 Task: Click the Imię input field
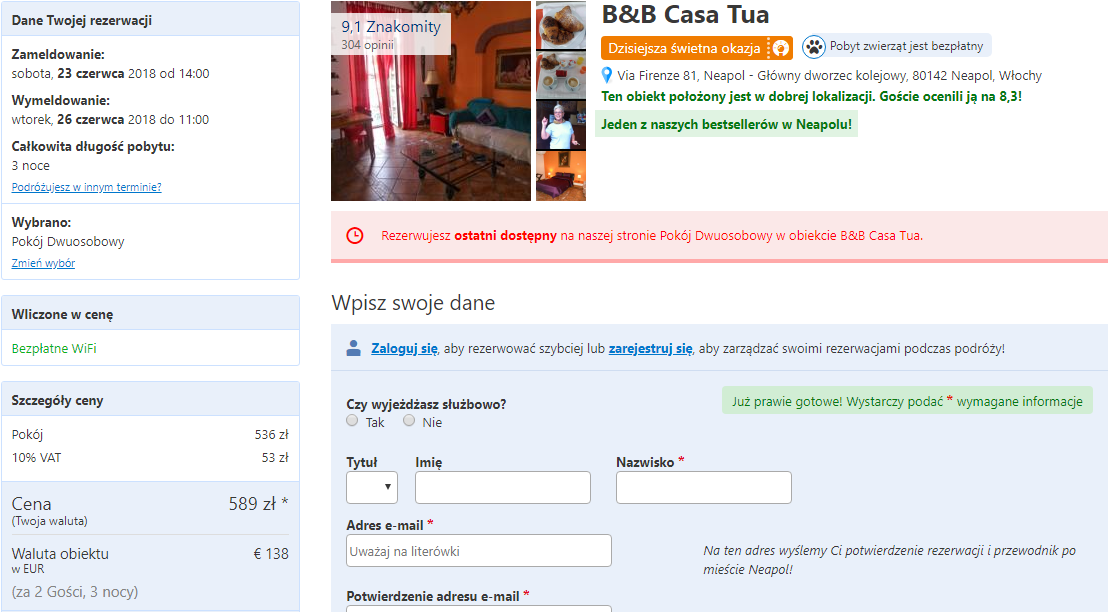tap(502, 488)
